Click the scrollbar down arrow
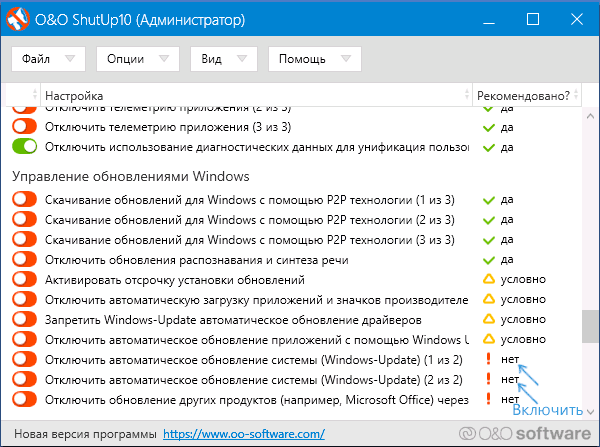The image size is (600, 447). (590, 412)
